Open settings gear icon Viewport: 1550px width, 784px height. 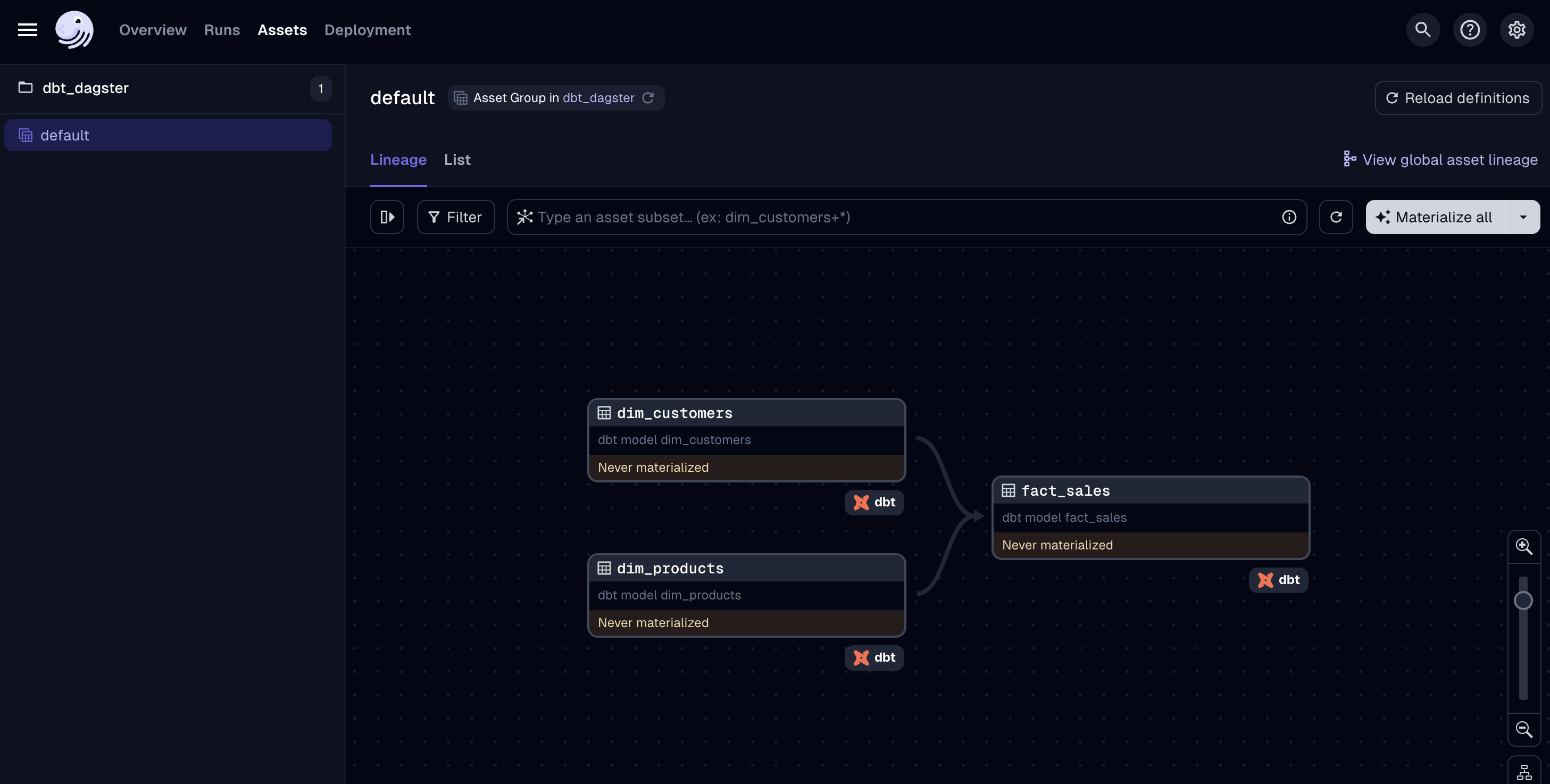click(1516, 29)
